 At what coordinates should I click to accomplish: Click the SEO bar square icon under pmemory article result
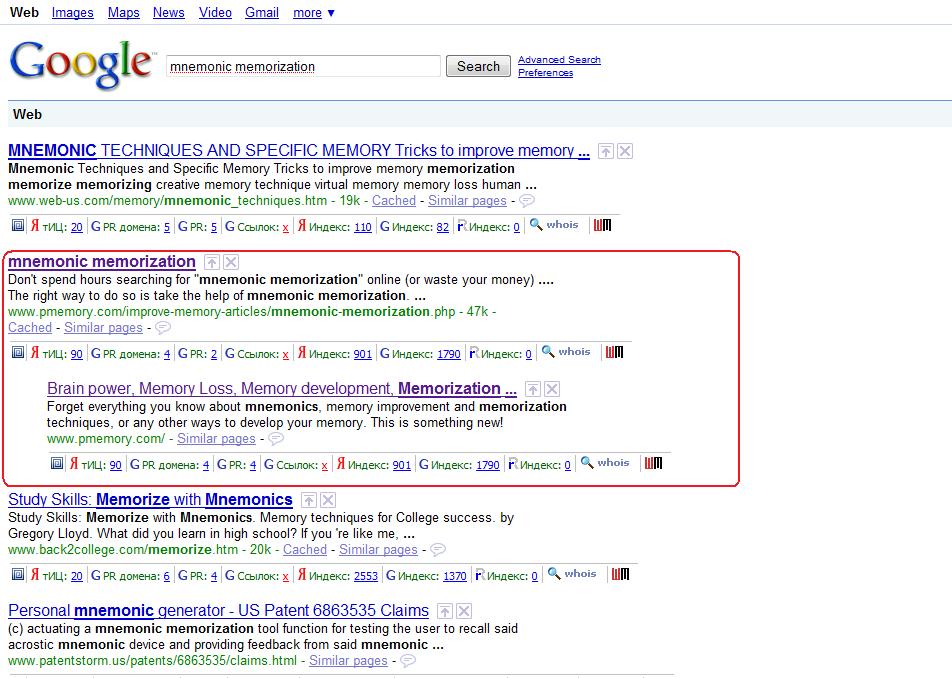click(x=18, y=353)
